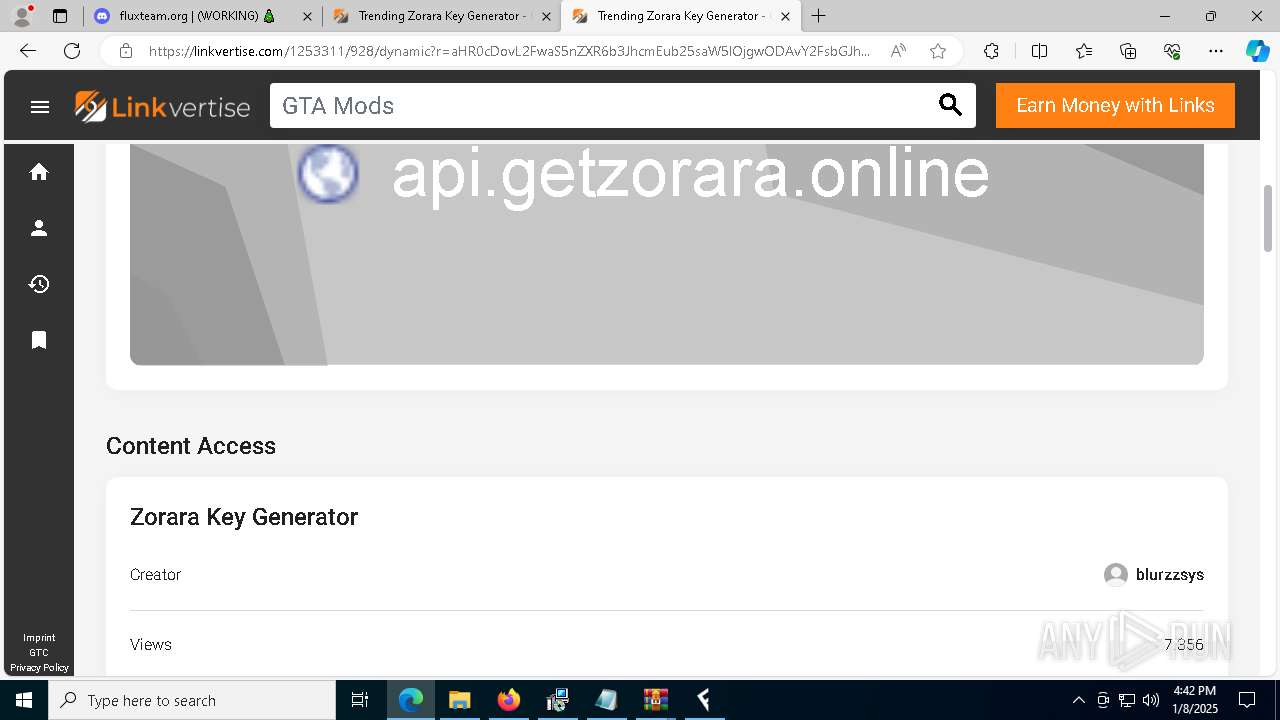Open the Linkvertise hamburger menu

[x=40, y=106]
